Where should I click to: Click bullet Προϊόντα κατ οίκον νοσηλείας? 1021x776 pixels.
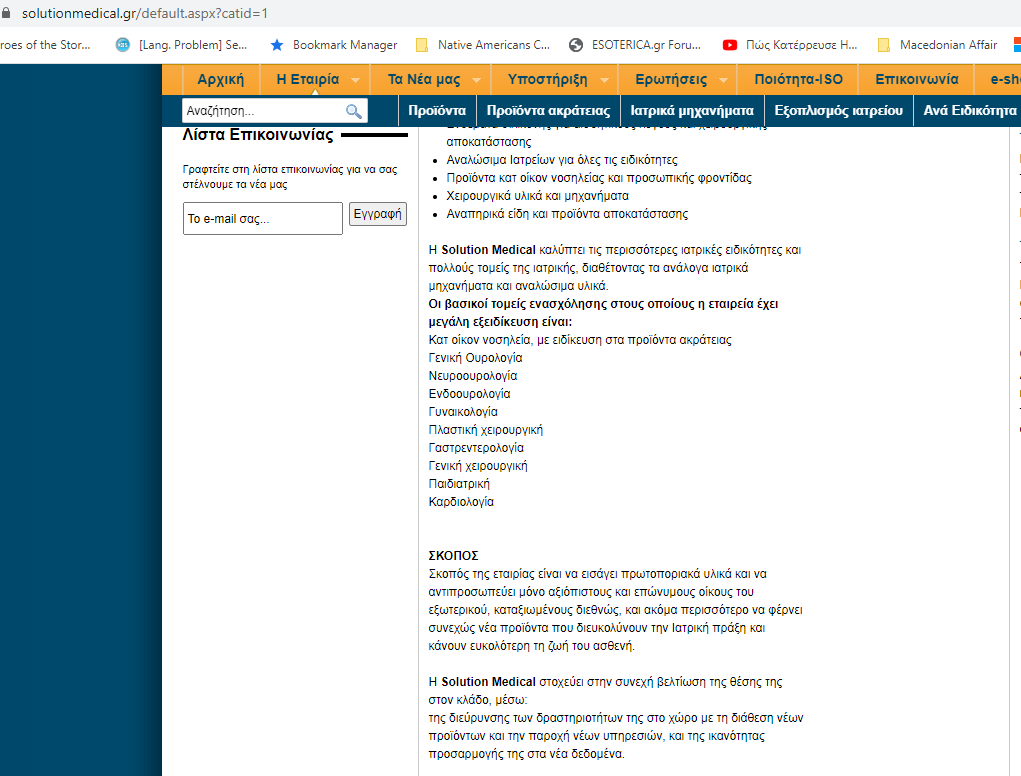coord(599,178)
